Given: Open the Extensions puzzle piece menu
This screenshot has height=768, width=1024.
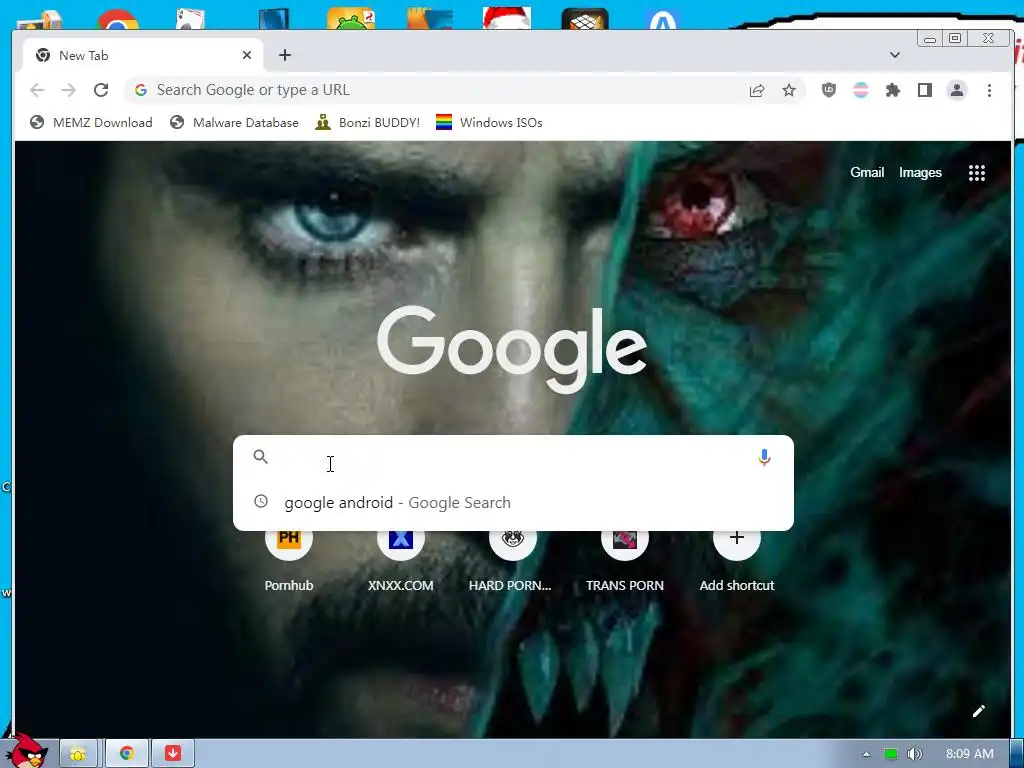Looking at the screenshot, I should point(893,90).
